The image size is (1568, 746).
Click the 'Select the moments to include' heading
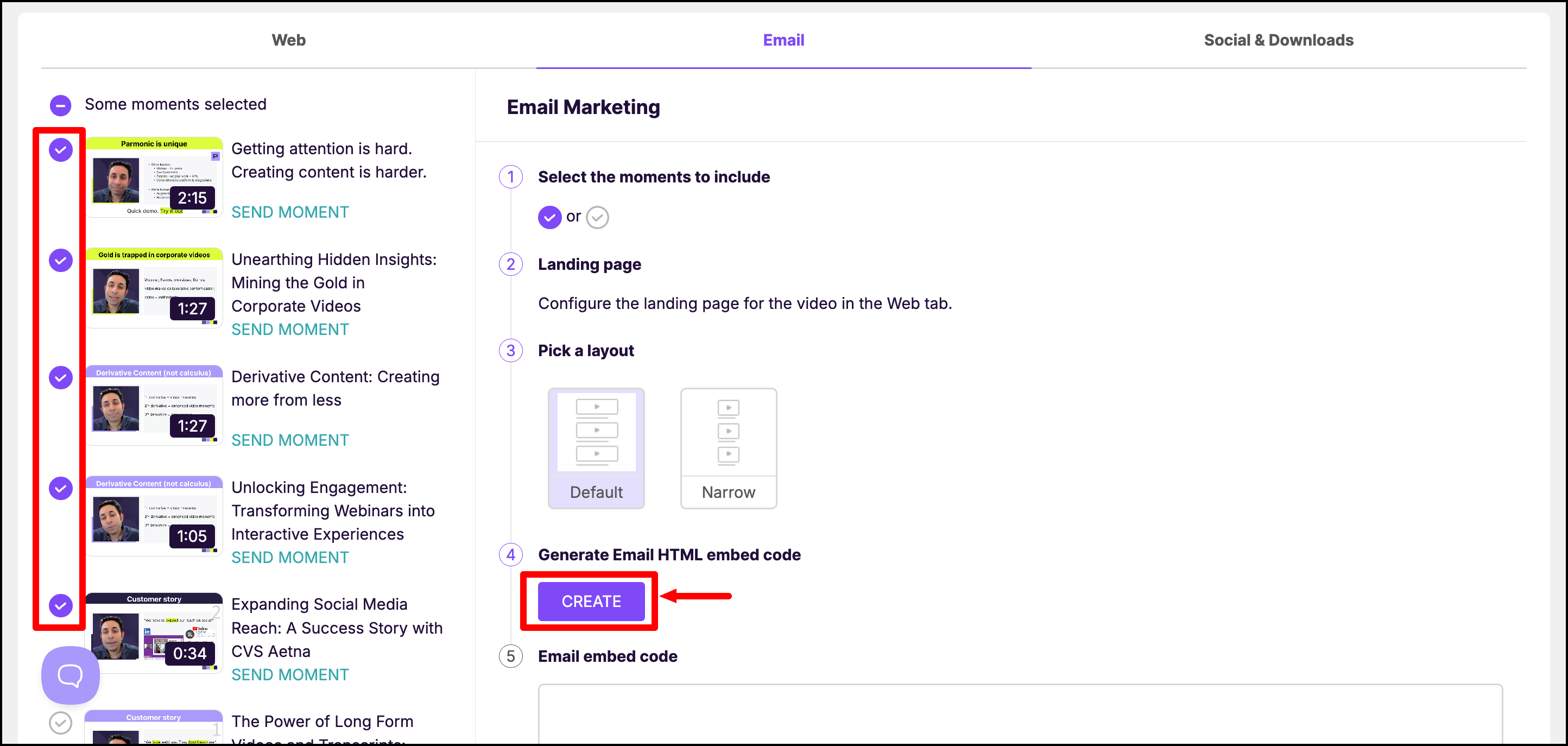pos(654,177)
